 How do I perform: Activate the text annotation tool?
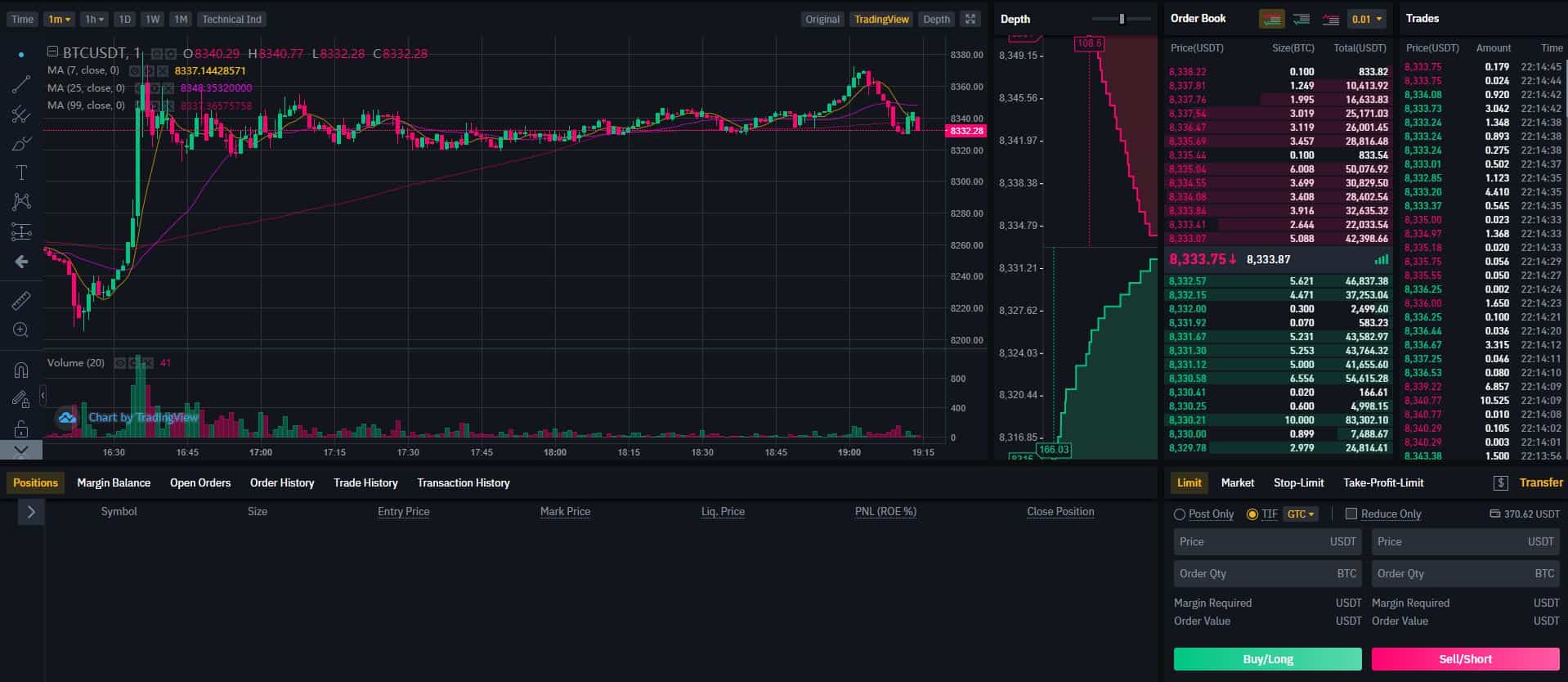coord(21,173)
